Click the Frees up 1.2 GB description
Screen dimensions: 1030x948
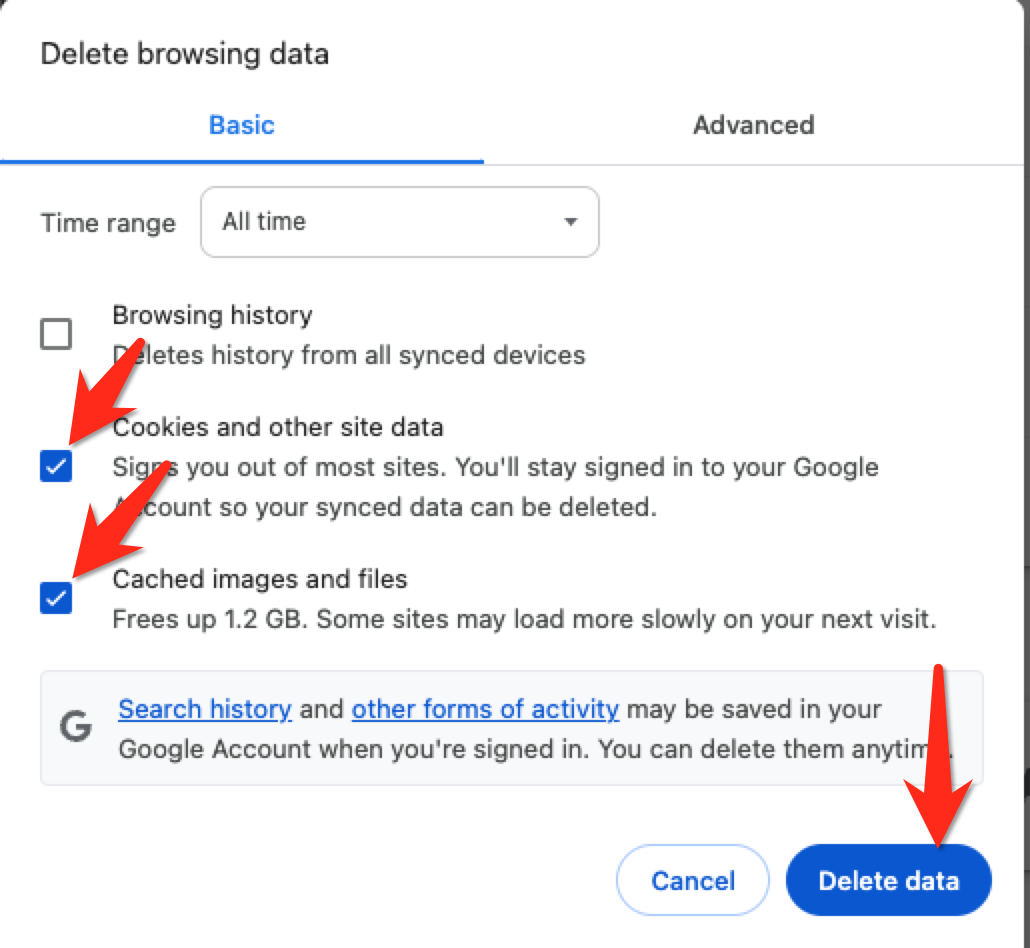(x=524, y=620)
